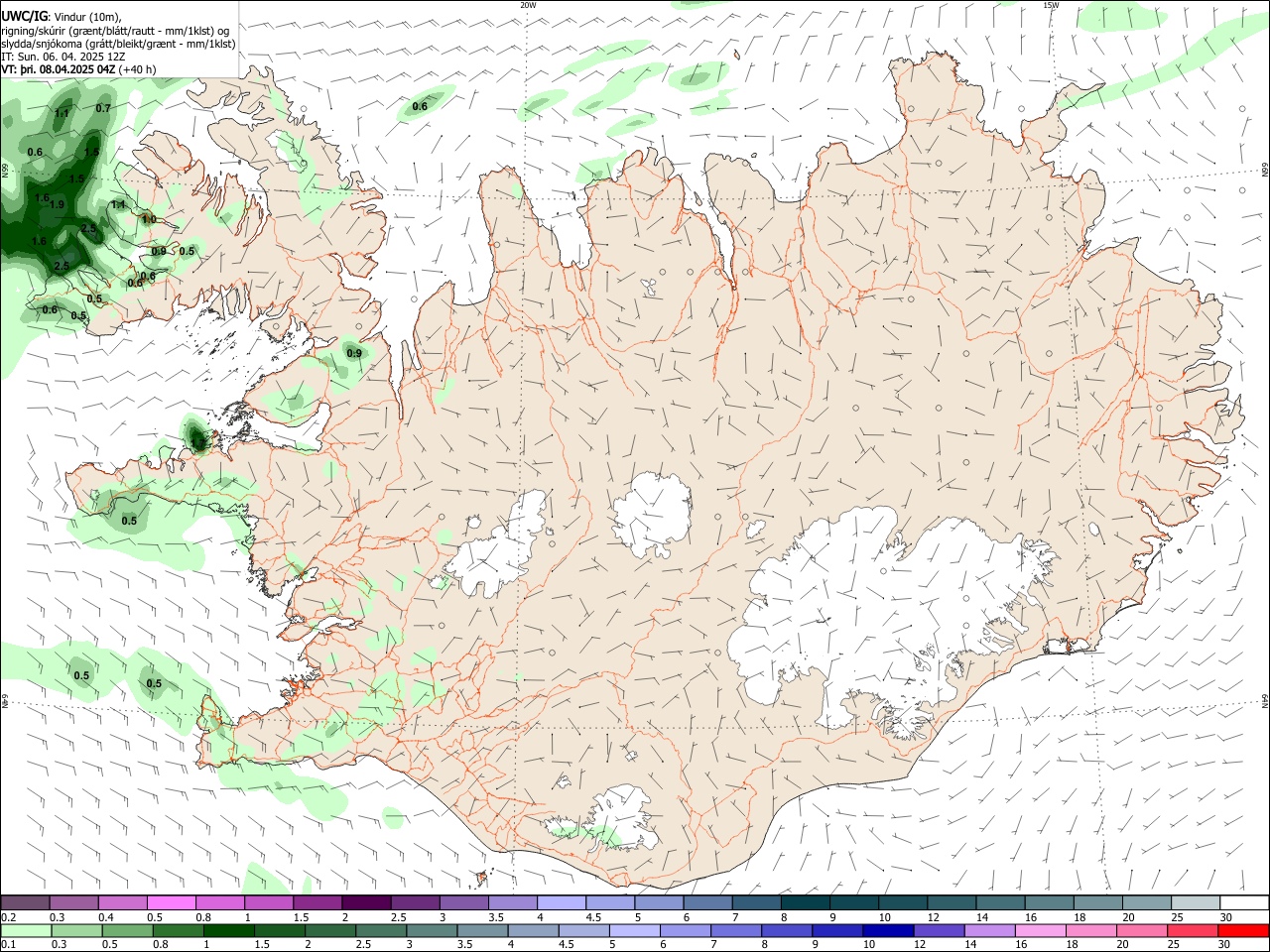Pick lower-scale green swatch between 0.5 and 0.8
The image size is (1270, 952).
click(x=127, y=931)
